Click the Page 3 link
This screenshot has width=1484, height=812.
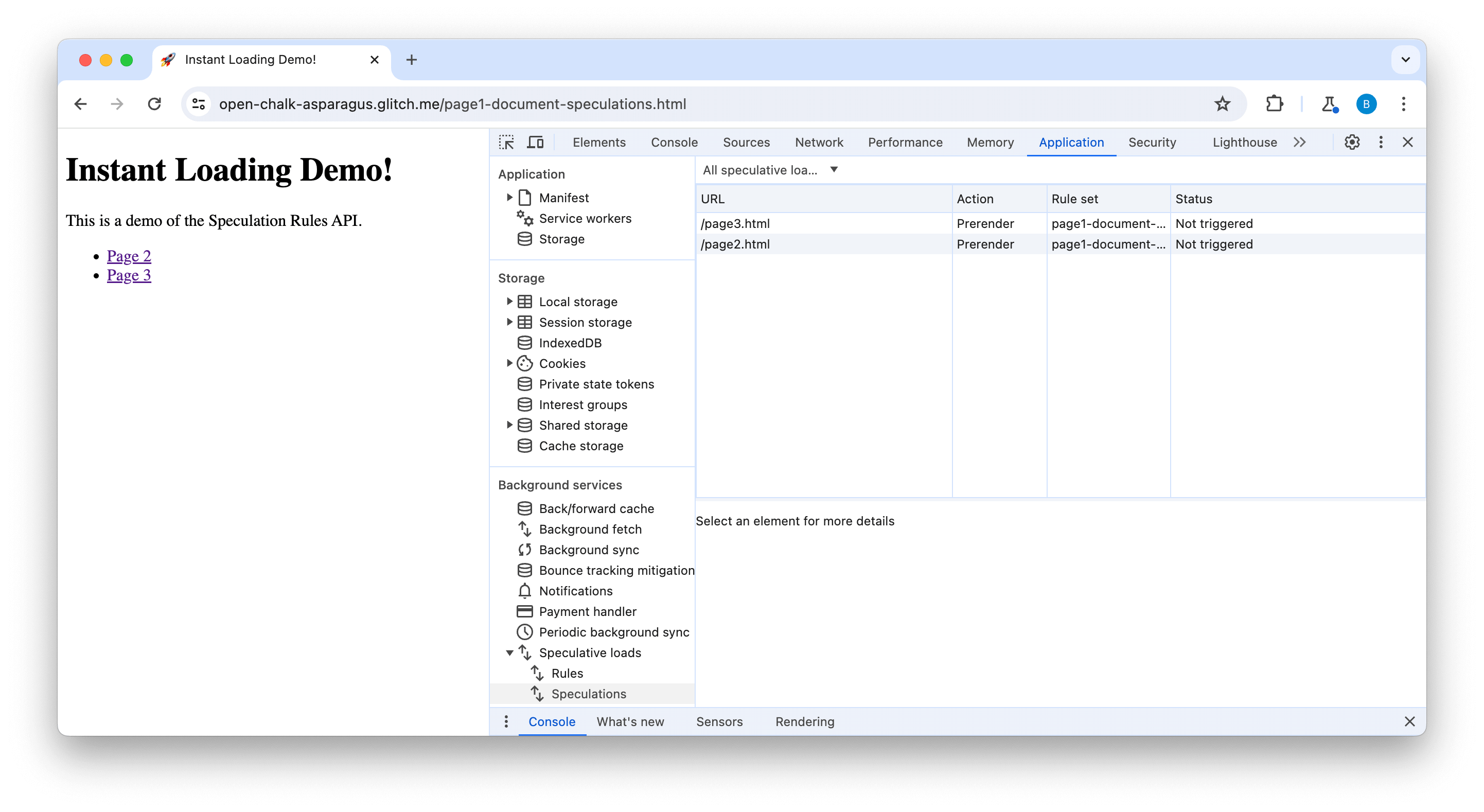click(128, 275)
